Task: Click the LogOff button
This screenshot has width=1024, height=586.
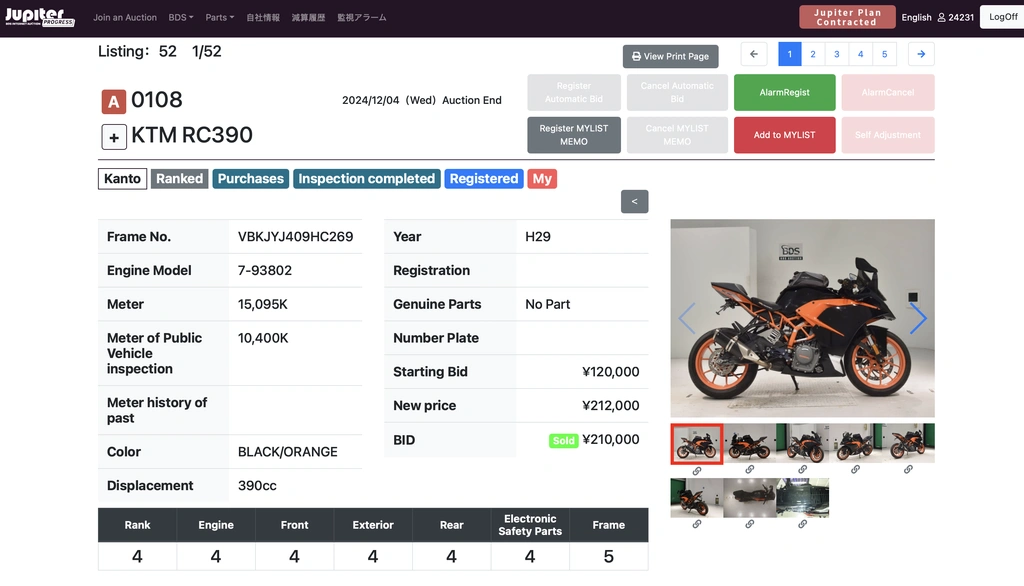Action: point(1002,17)
